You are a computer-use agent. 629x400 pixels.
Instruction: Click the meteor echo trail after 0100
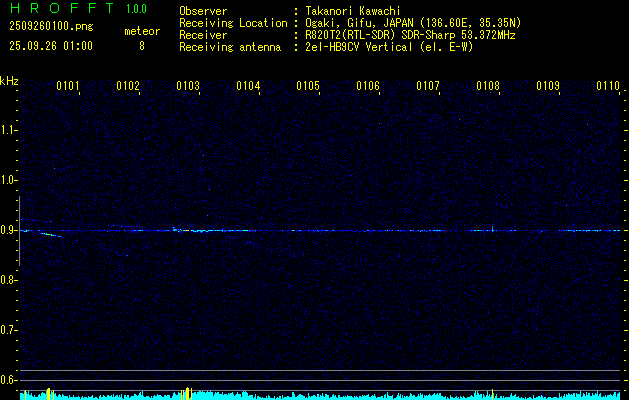click(51, 234)
